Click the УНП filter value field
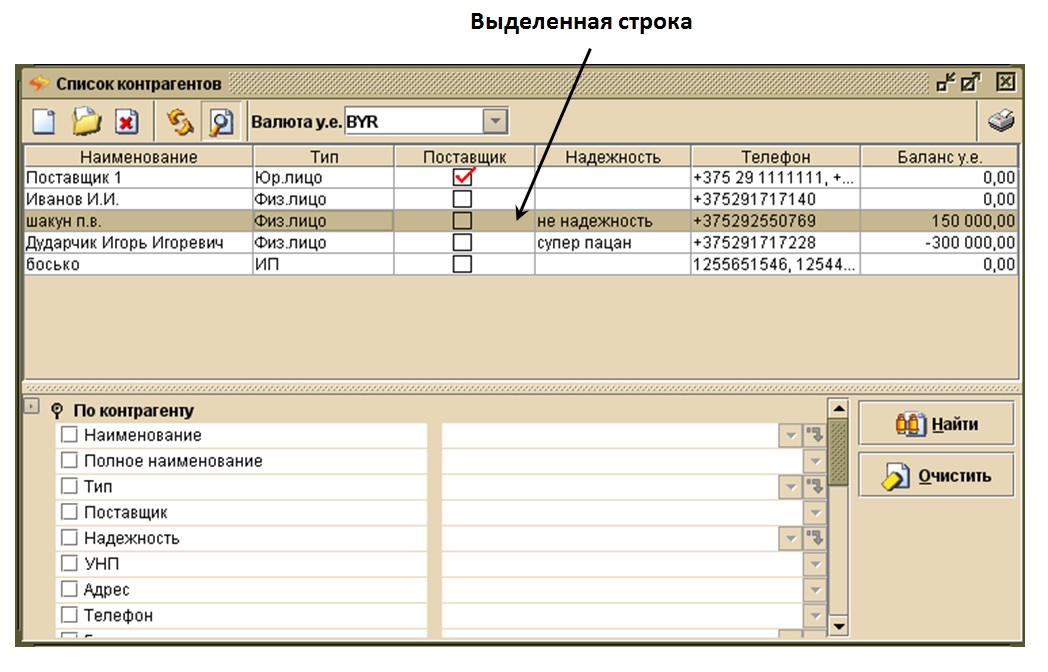The width and height of the screenshot is (1048, 672). coord(622,564)
